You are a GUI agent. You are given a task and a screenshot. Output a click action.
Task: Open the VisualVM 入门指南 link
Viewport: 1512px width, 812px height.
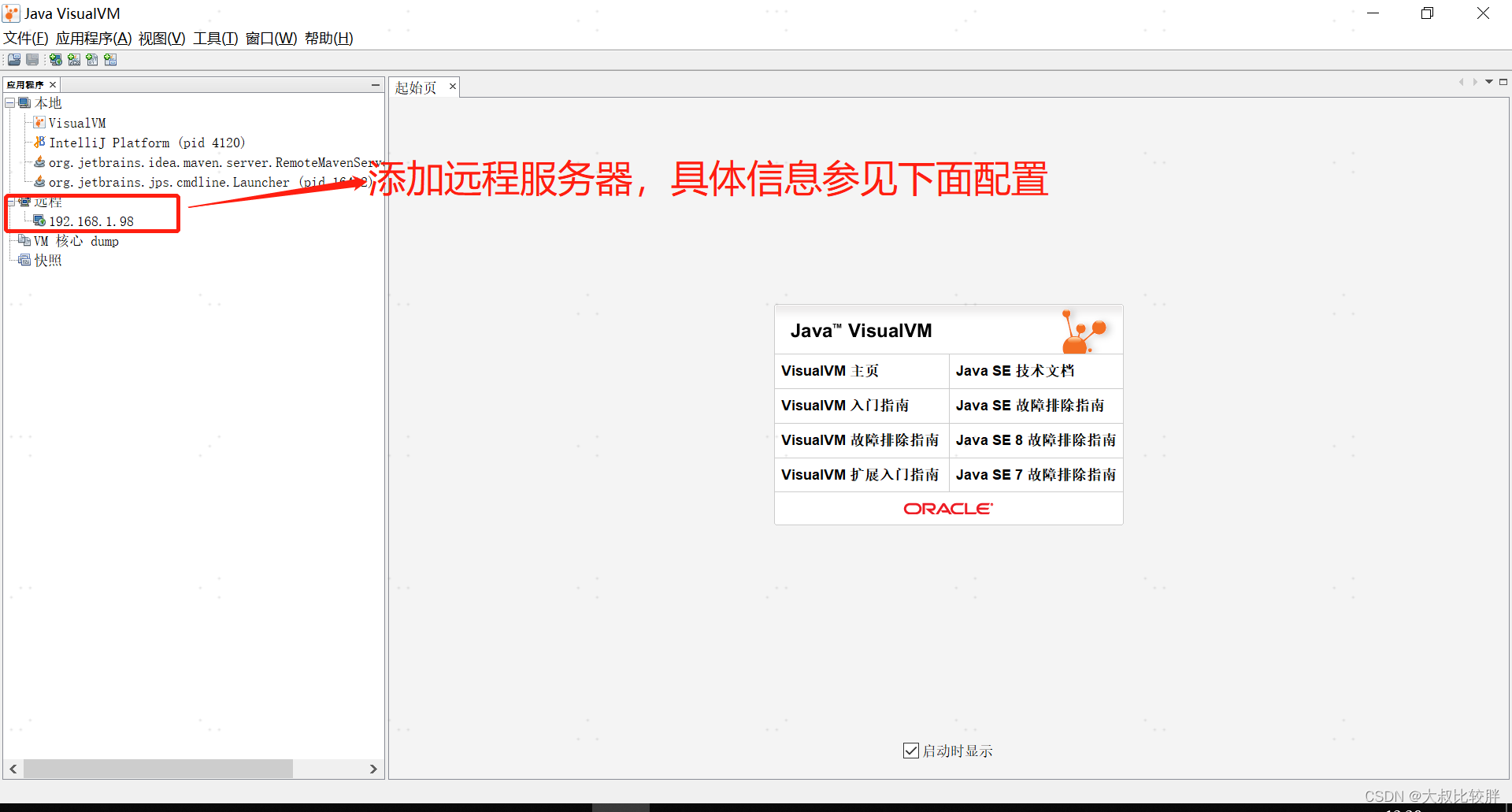[845, 406]
